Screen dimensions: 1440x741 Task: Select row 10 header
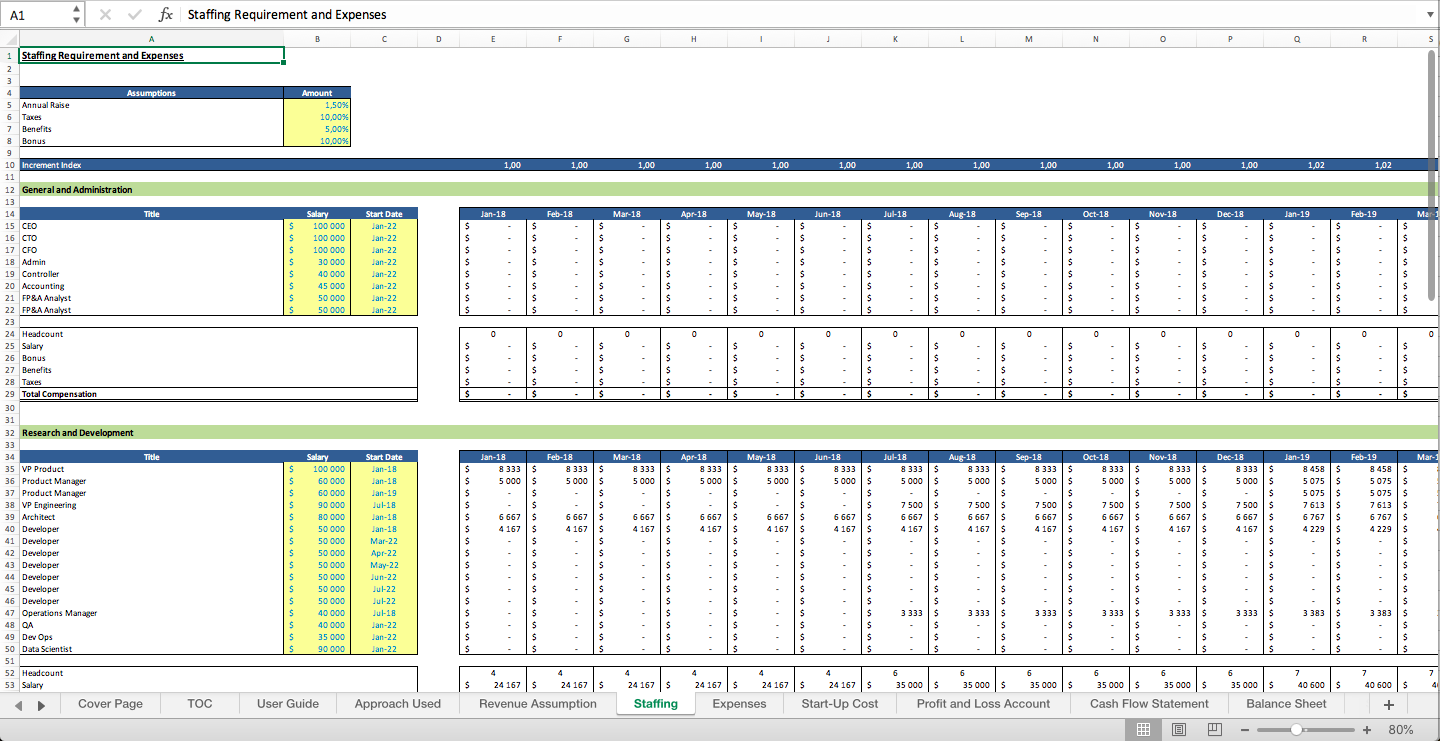pyautogui.click(x=9, y=165)
